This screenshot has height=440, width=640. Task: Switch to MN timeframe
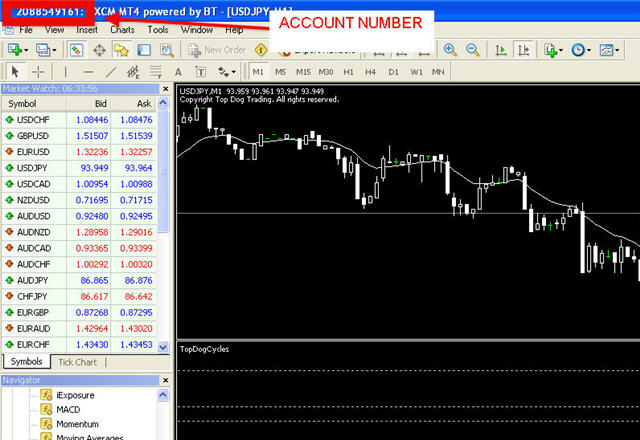tap(438, 72)
